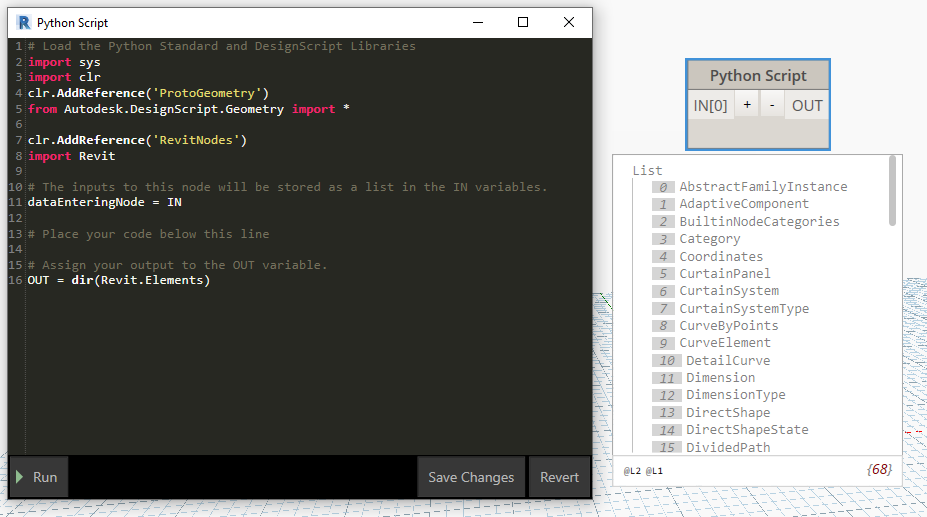Click Save Changes button
The image size is (927, 517).
471,477
